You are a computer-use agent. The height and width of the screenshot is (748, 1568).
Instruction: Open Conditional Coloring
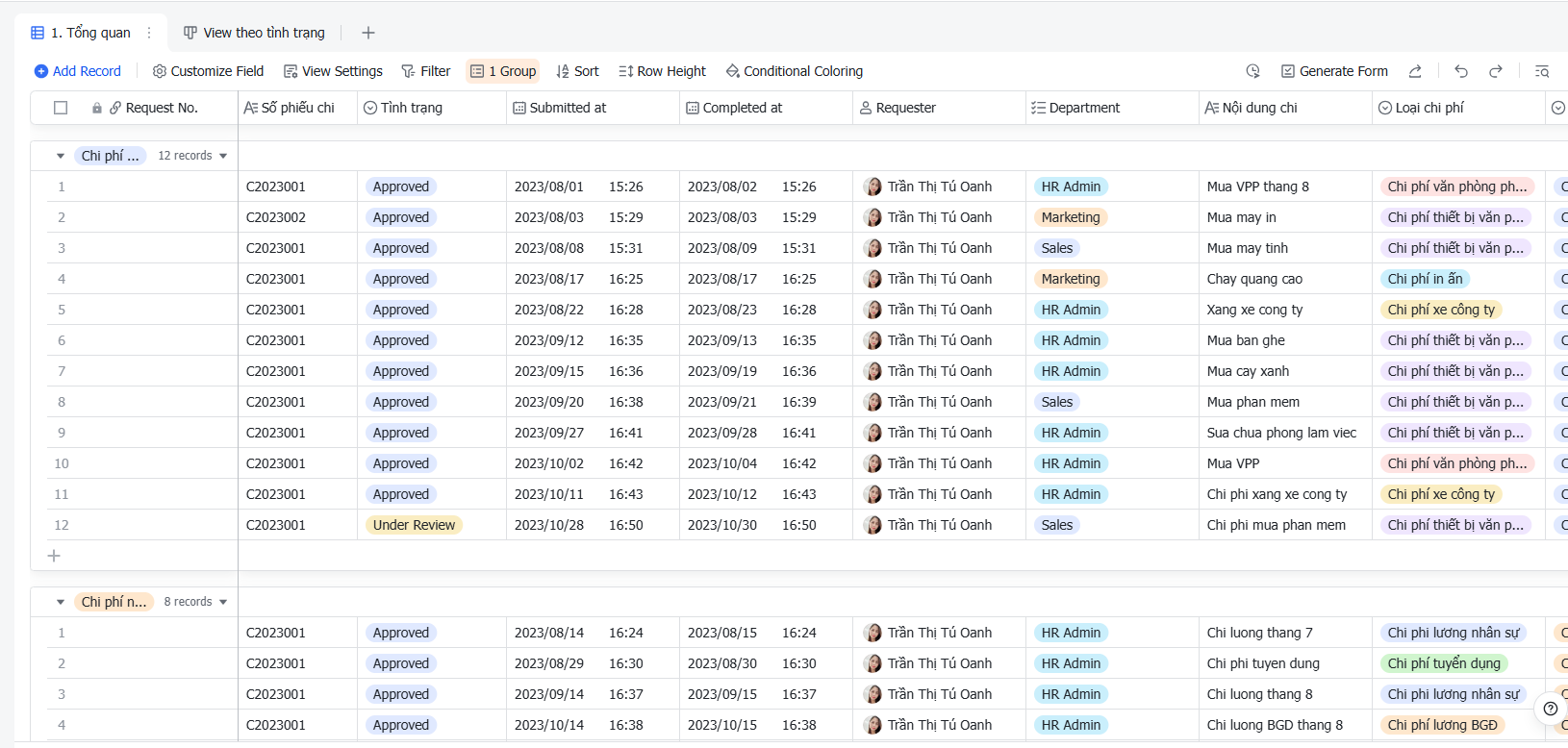(795, 71)
